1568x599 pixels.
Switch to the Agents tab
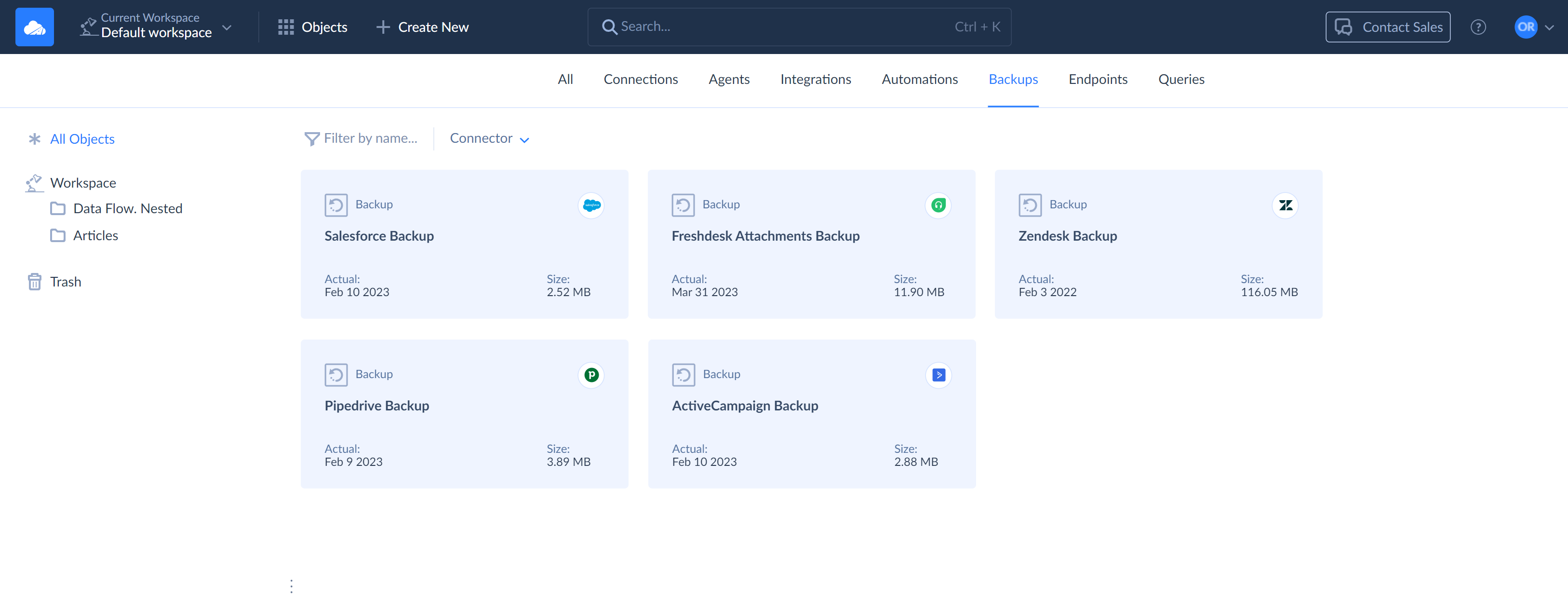click(x=729, y=79)
